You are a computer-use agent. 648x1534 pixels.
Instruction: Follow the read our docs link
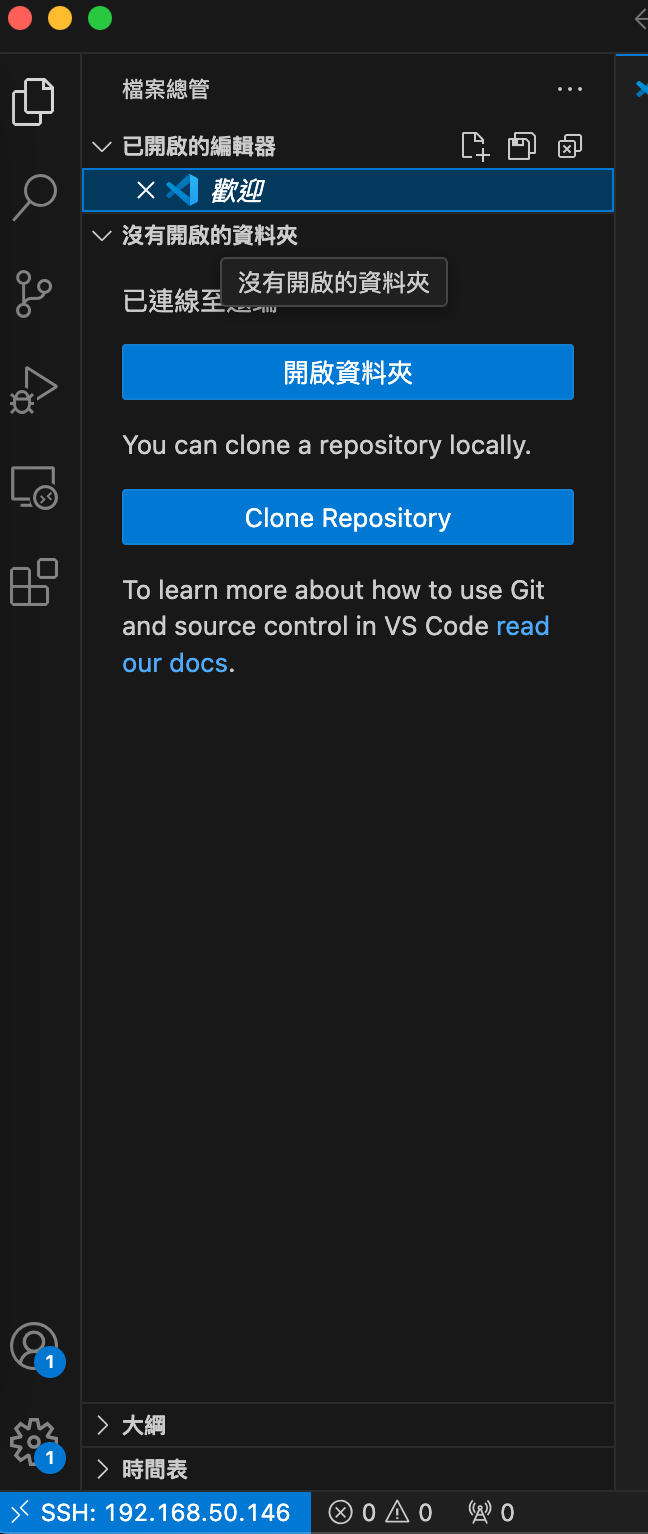coord(522,627)
